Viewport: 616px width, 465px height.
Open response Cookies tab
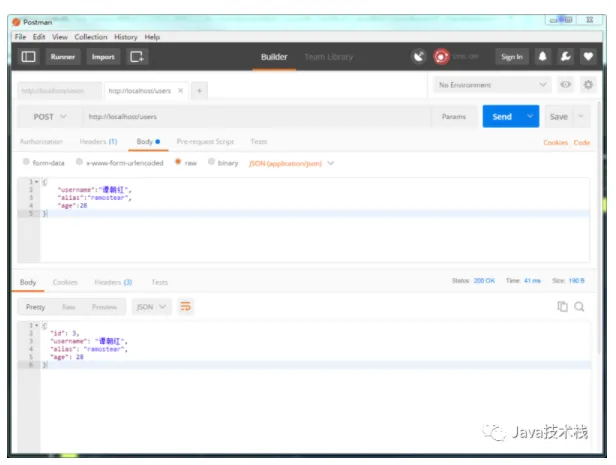(x=65, y=282)
